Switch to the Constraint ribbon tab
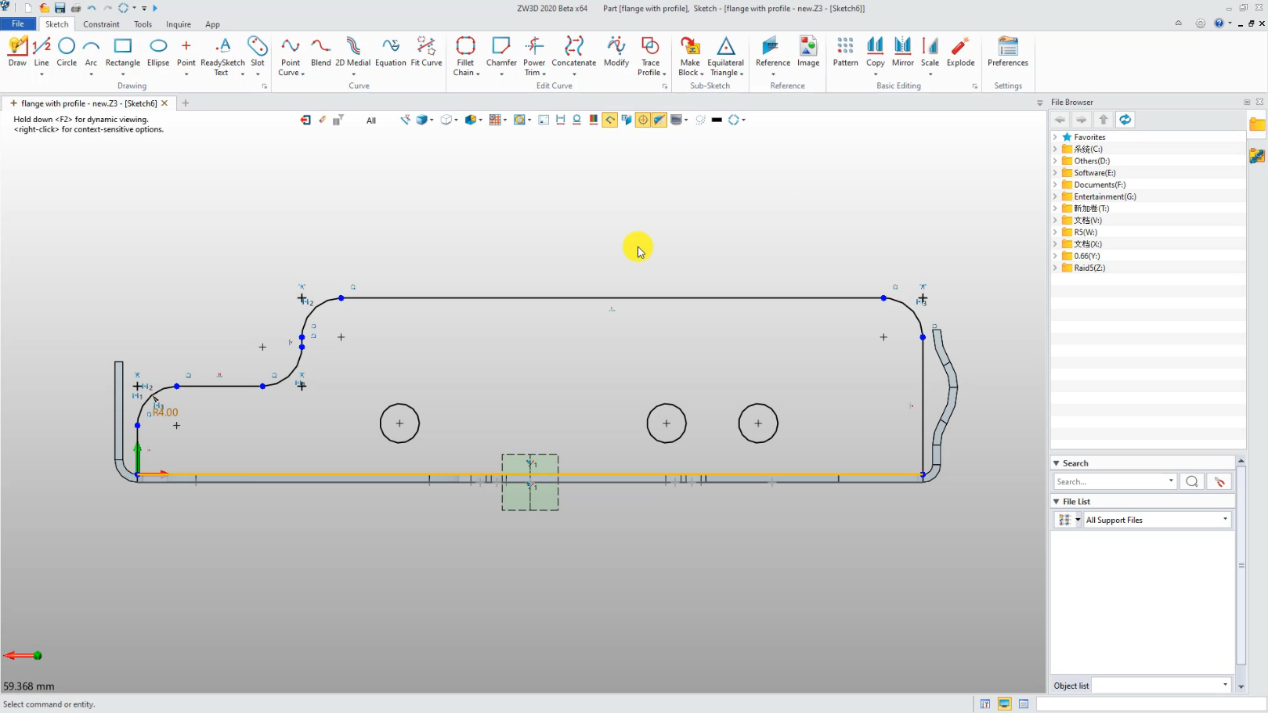 click(x=101, y=24)
